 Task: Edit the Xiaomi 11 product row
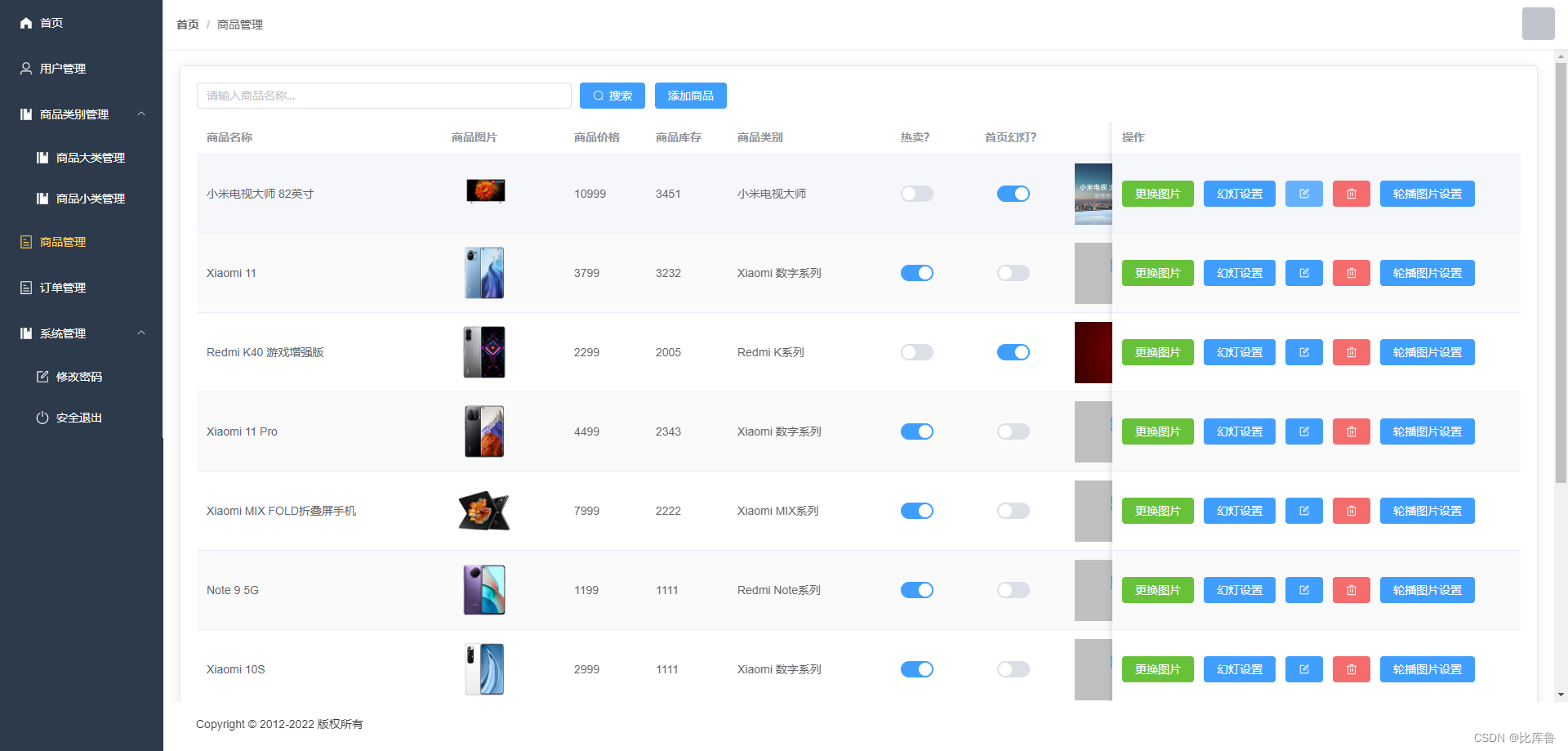(x=1304, y=273)
